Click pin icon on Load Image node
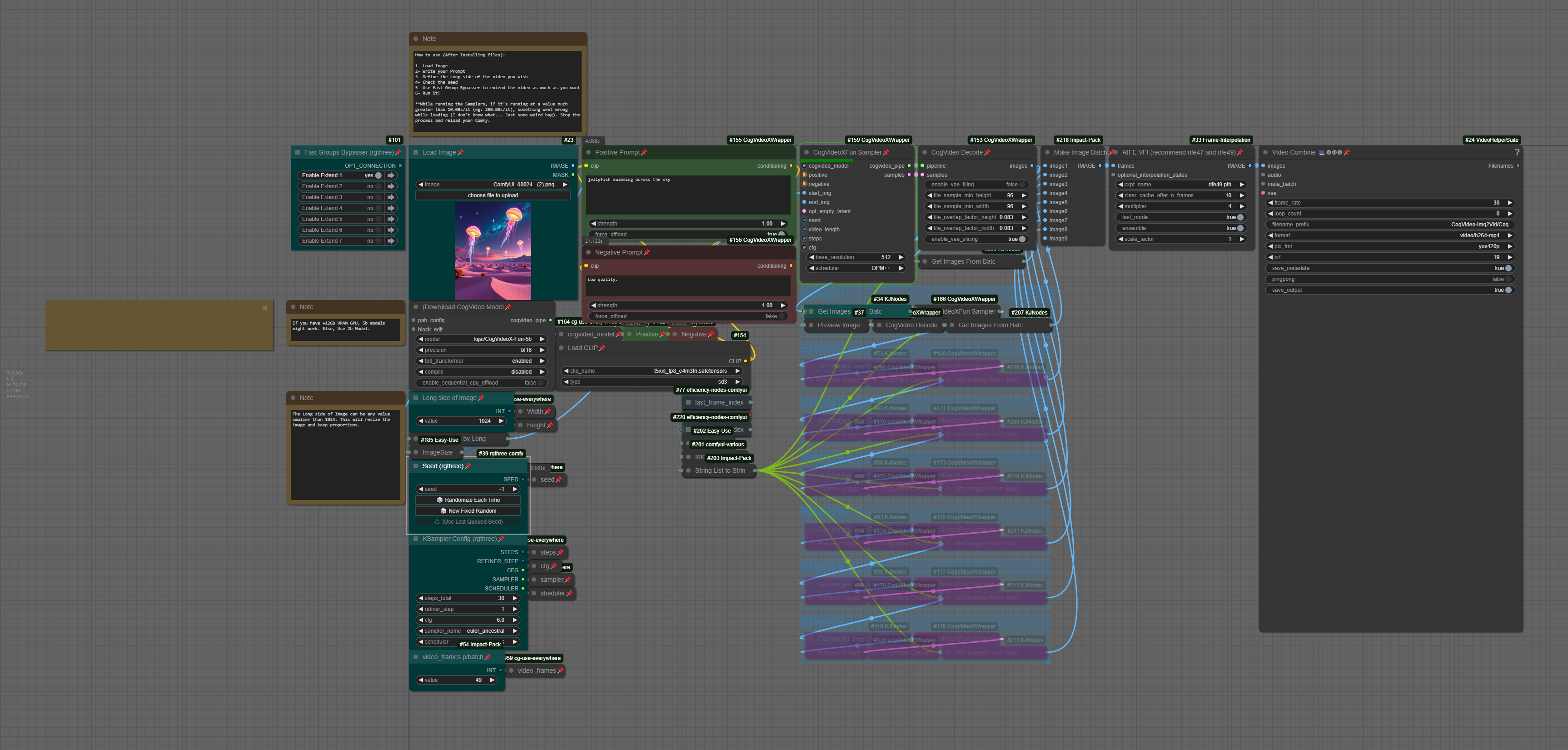The height and width of the screenshot is (750, 1568). pyautogui.click(x=461, y=153)
